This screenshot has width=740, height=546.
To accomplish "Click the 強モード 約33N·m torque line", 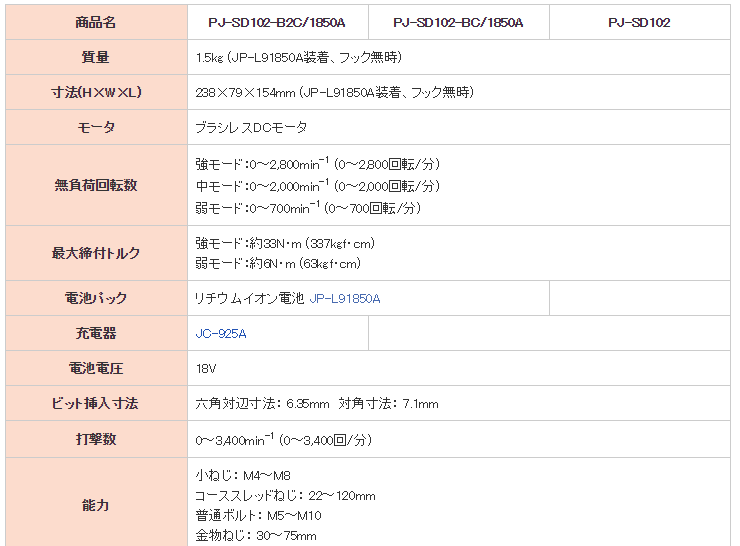I will pyautogui.click(x=285, y=244).
